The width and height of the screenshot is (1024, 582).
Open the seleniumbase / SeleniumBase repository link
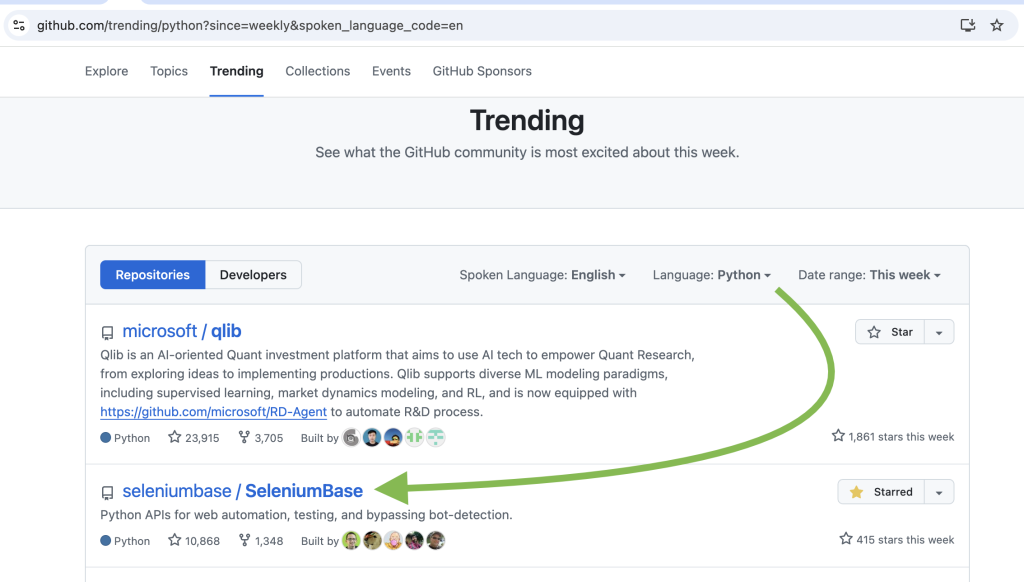(x=242, y=491)
